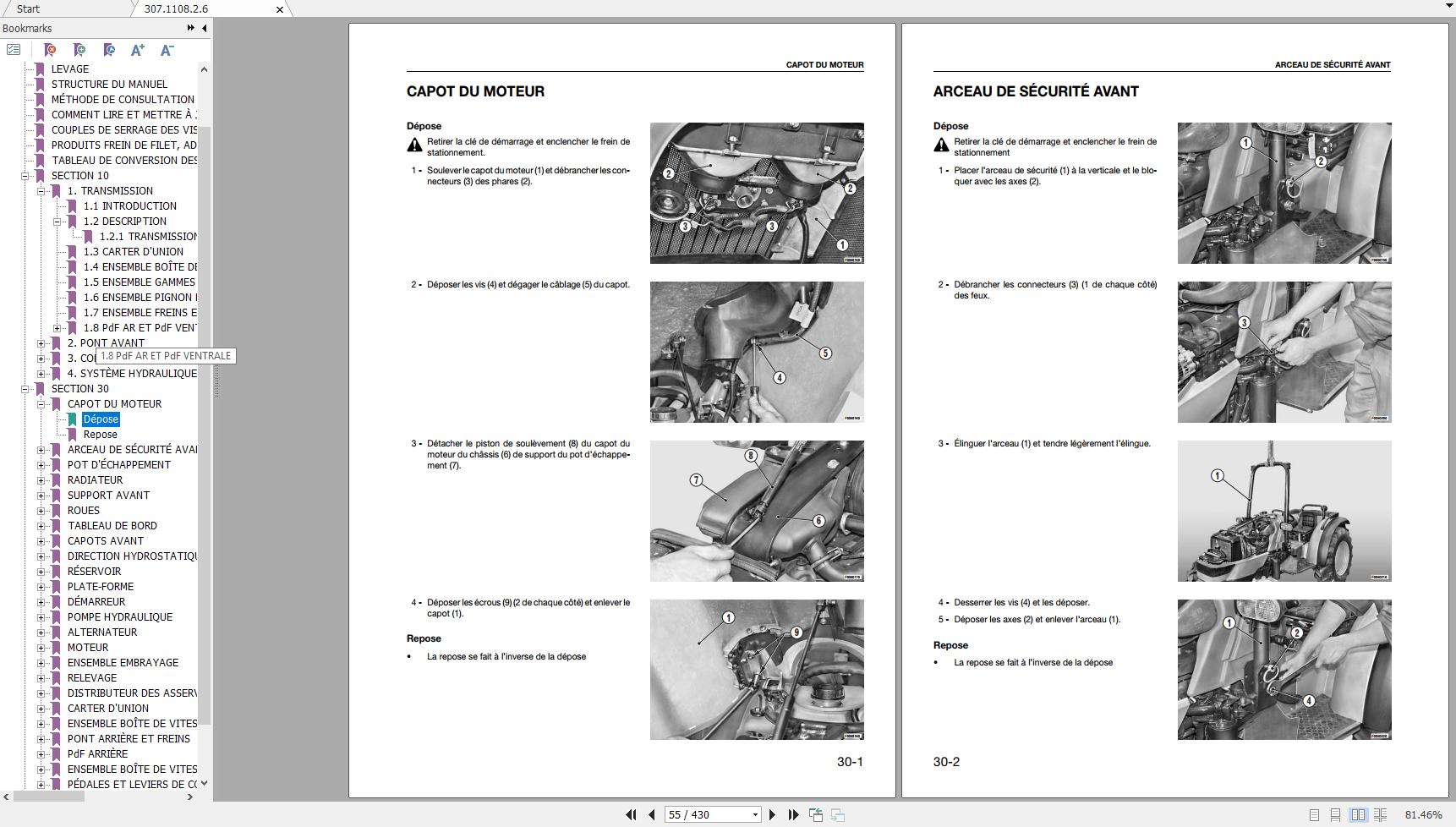The height and width of the screenshot is (827, 1456).
Task: Expand the RADIATEUR bookmark node
Action: coord(41,480)
